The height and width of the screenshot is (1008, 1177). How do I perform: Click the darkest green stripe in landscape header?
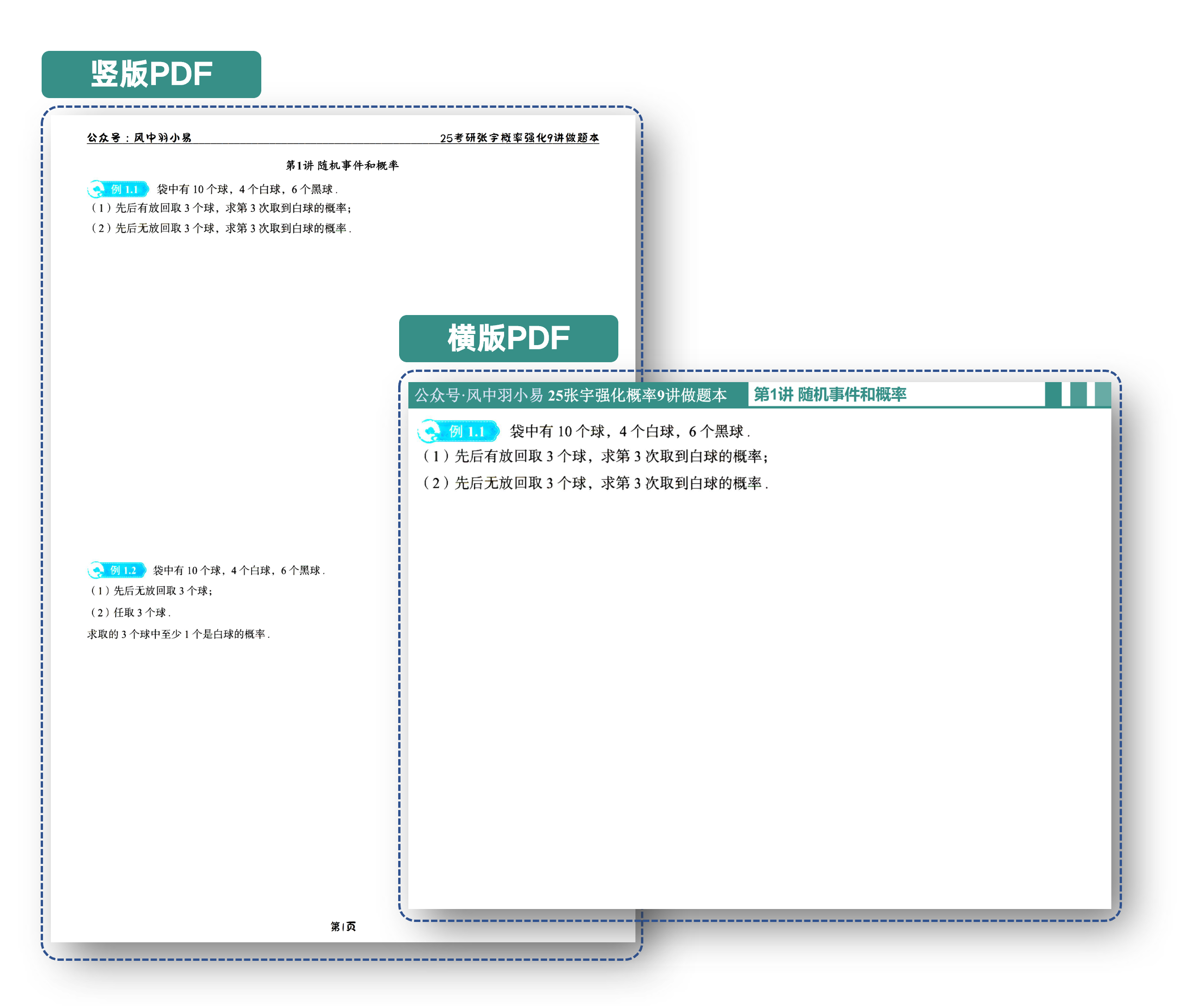pyautogui.click(x=1053, y=394)
